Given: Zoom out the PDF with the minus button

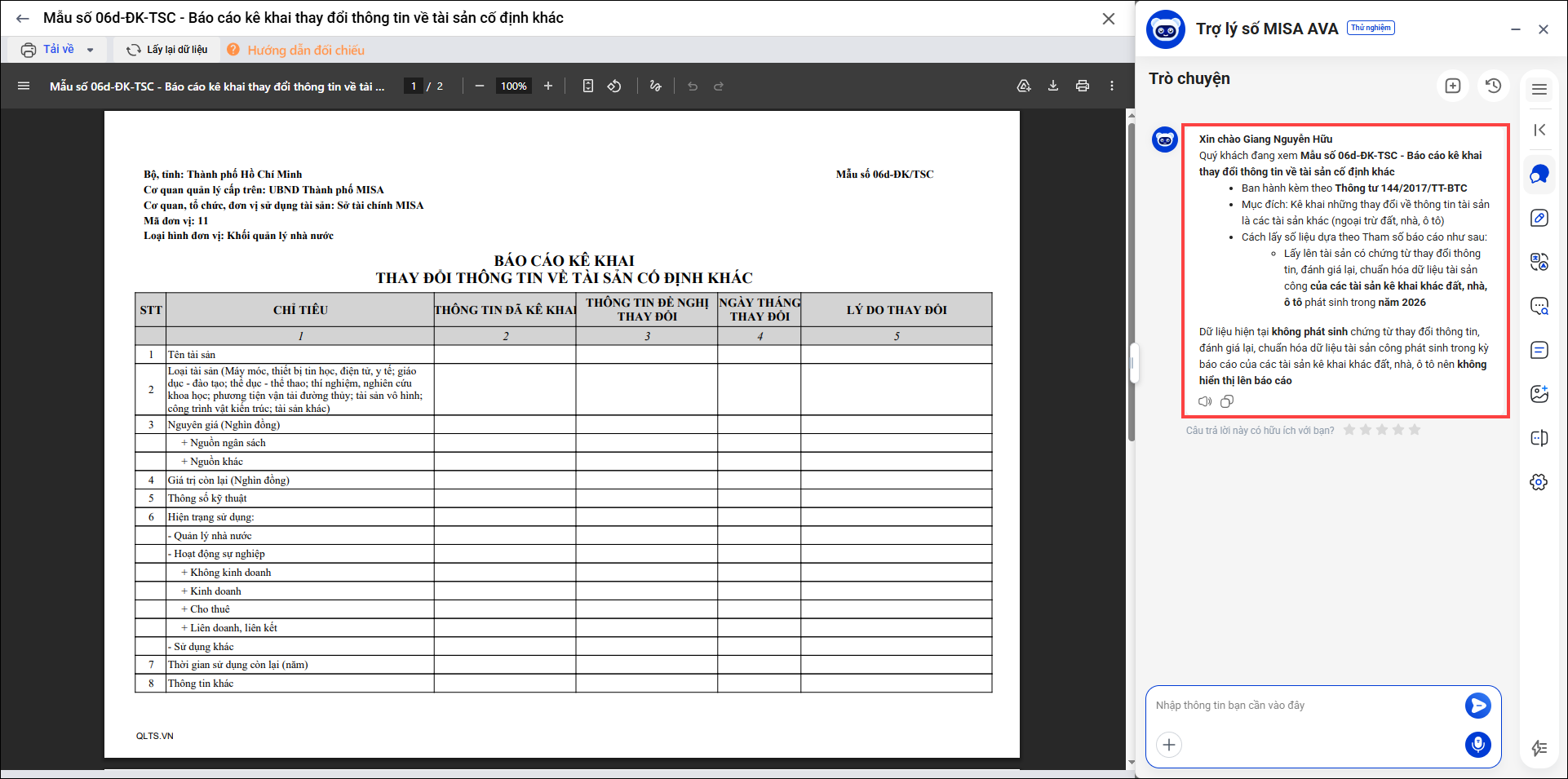Looking at the screenshot, I should pyautogui.click(x=480, y=86).
